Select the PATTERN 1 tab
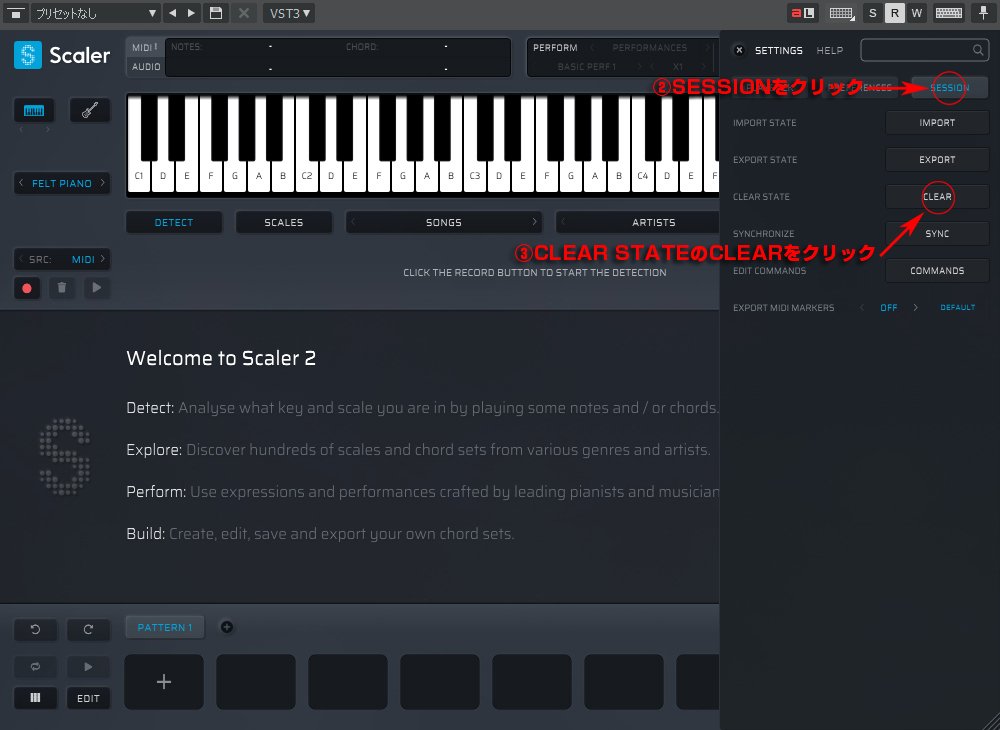The width and height of the screenshot is (1000, 730). (165, 627)
